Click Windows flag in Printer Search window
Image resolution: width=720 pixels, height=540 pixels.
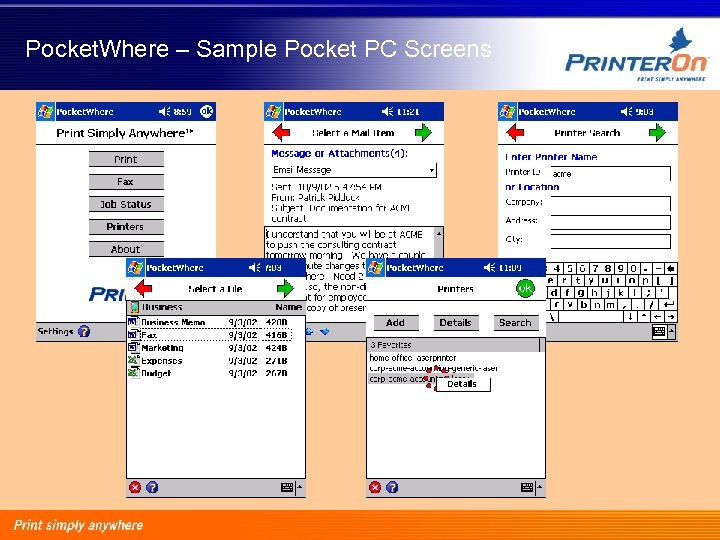click(x=507, y=112)
